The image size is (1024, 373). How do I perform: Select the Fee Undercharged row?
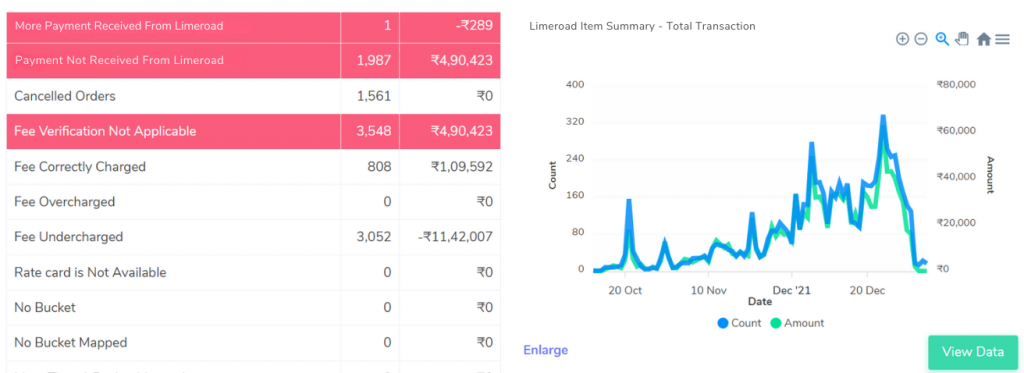(253, 236)
